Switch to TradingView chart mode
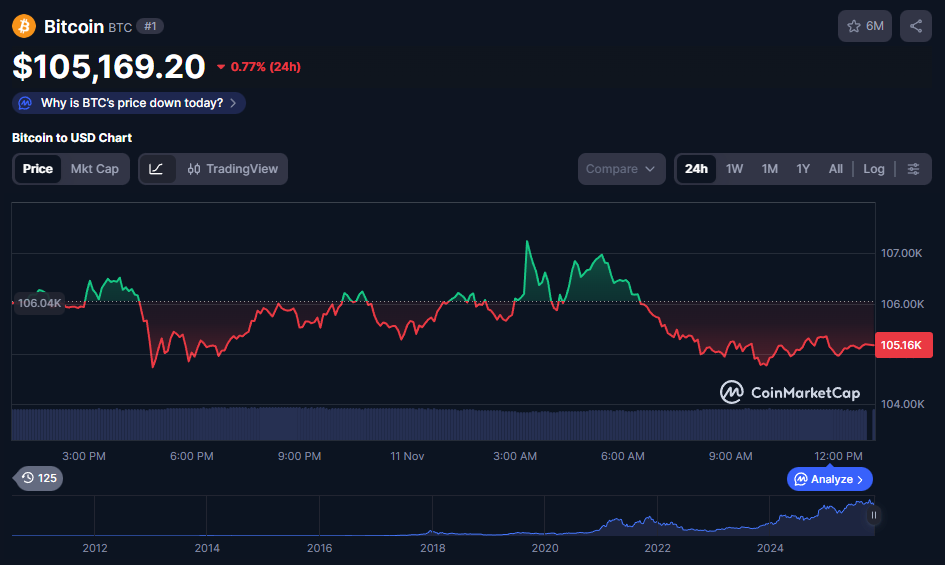The height and width of the screenshot is (565, 945). tap(233, 169)
